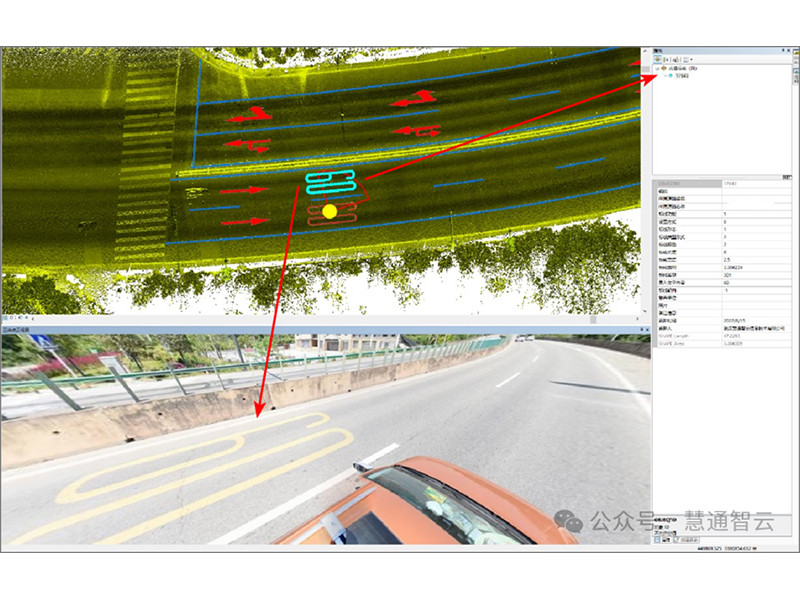The width and height of the screenshot is (800, 600).
Task: Select the cyan highlighted road marking on the map
Action: (331, 182)
